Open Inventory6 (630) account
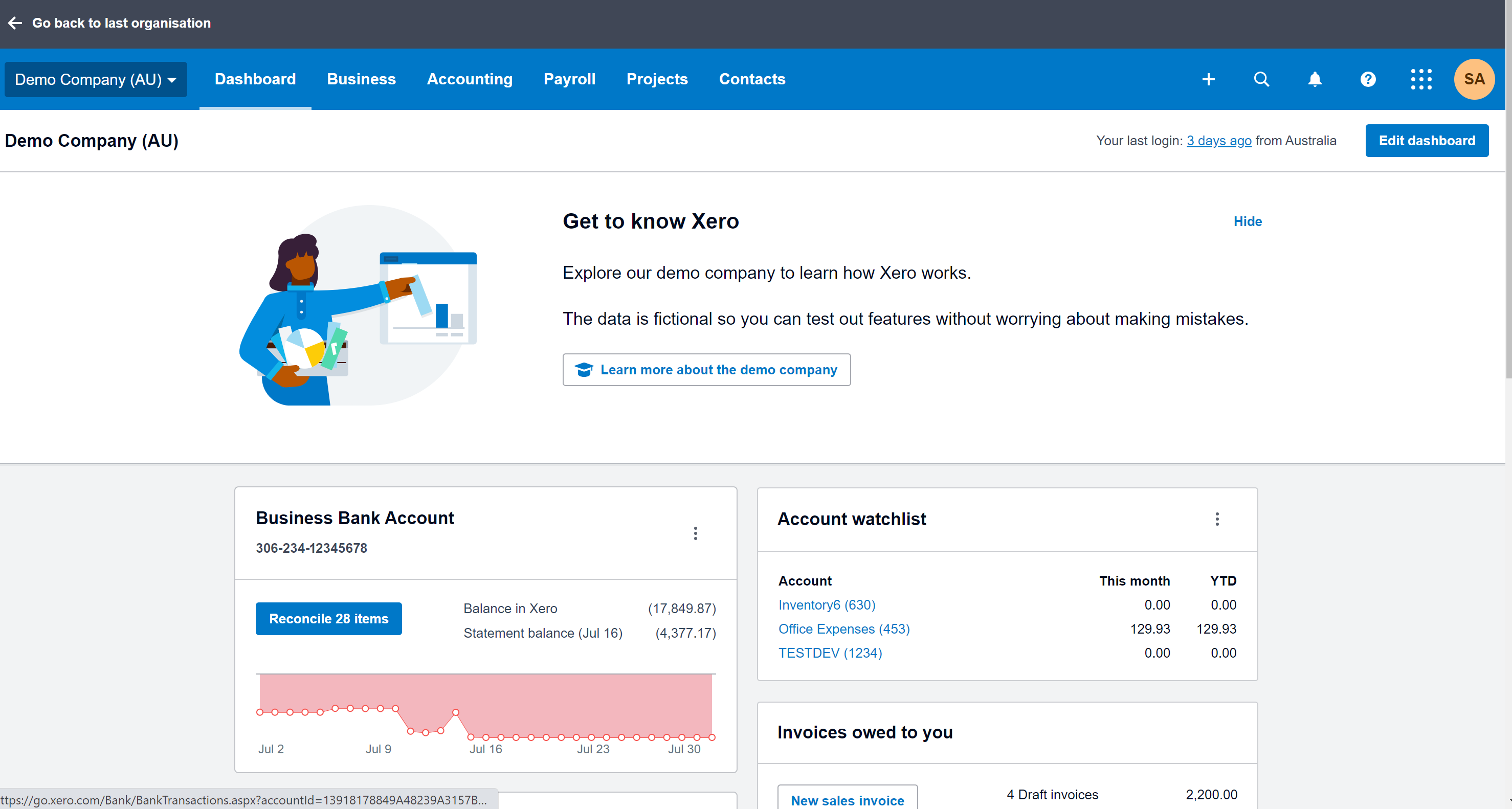1512x809 pixels. 827,605
